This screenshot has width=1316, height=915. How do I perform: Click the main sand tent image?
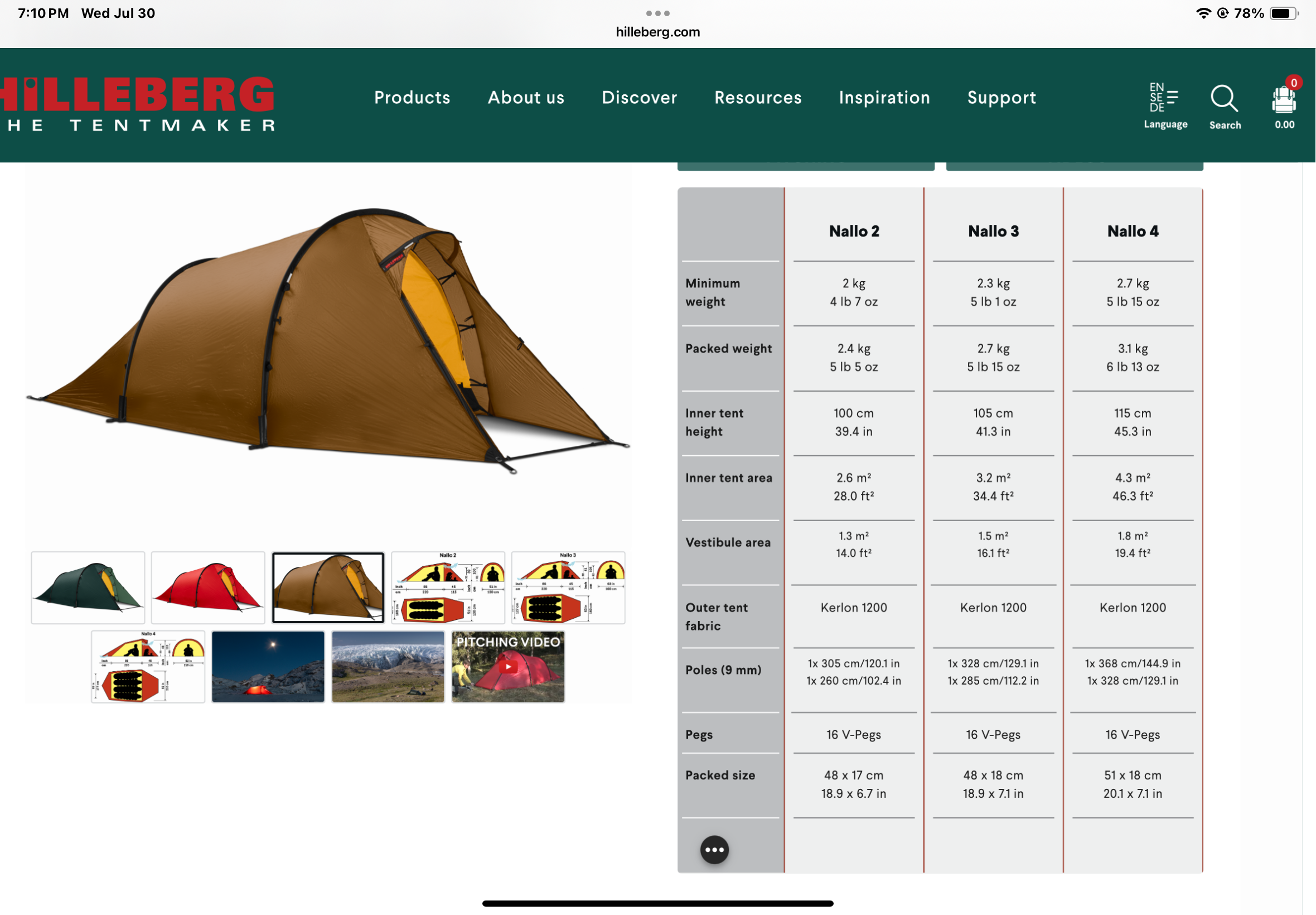point(328,341)
